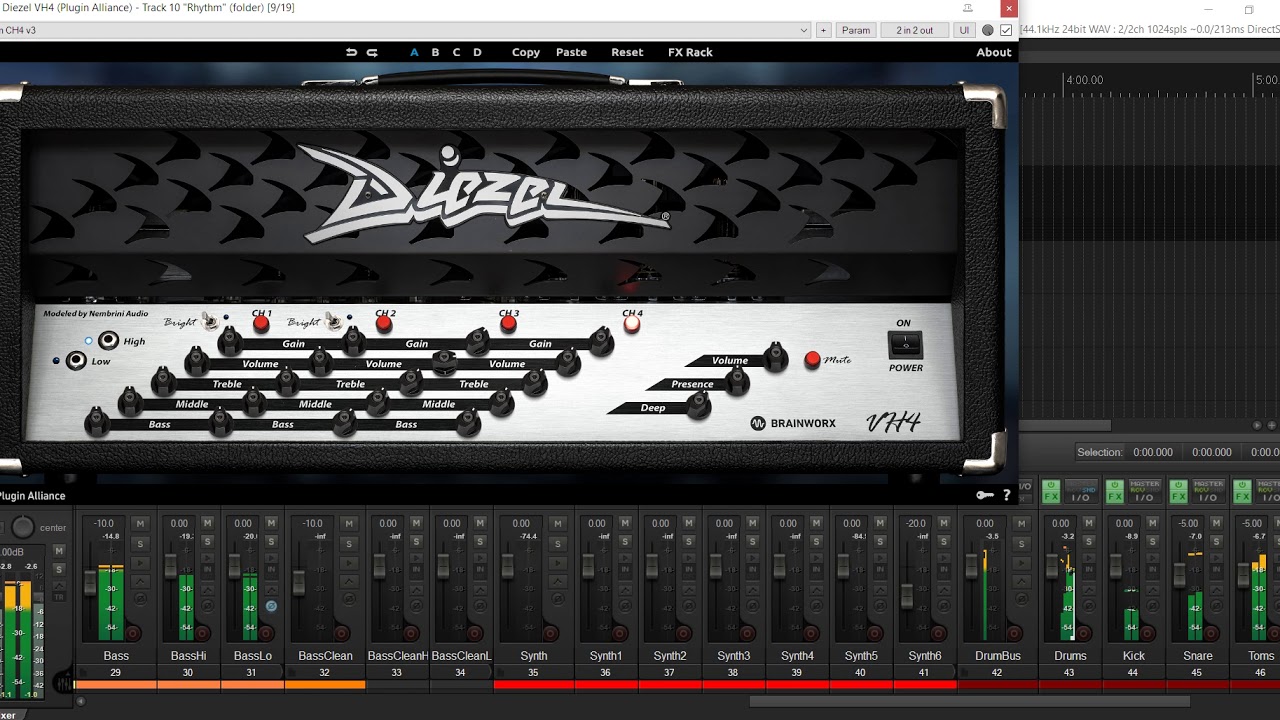
Task: Redo the plugin change with the right-curved arrow
Action: point(372,52)
